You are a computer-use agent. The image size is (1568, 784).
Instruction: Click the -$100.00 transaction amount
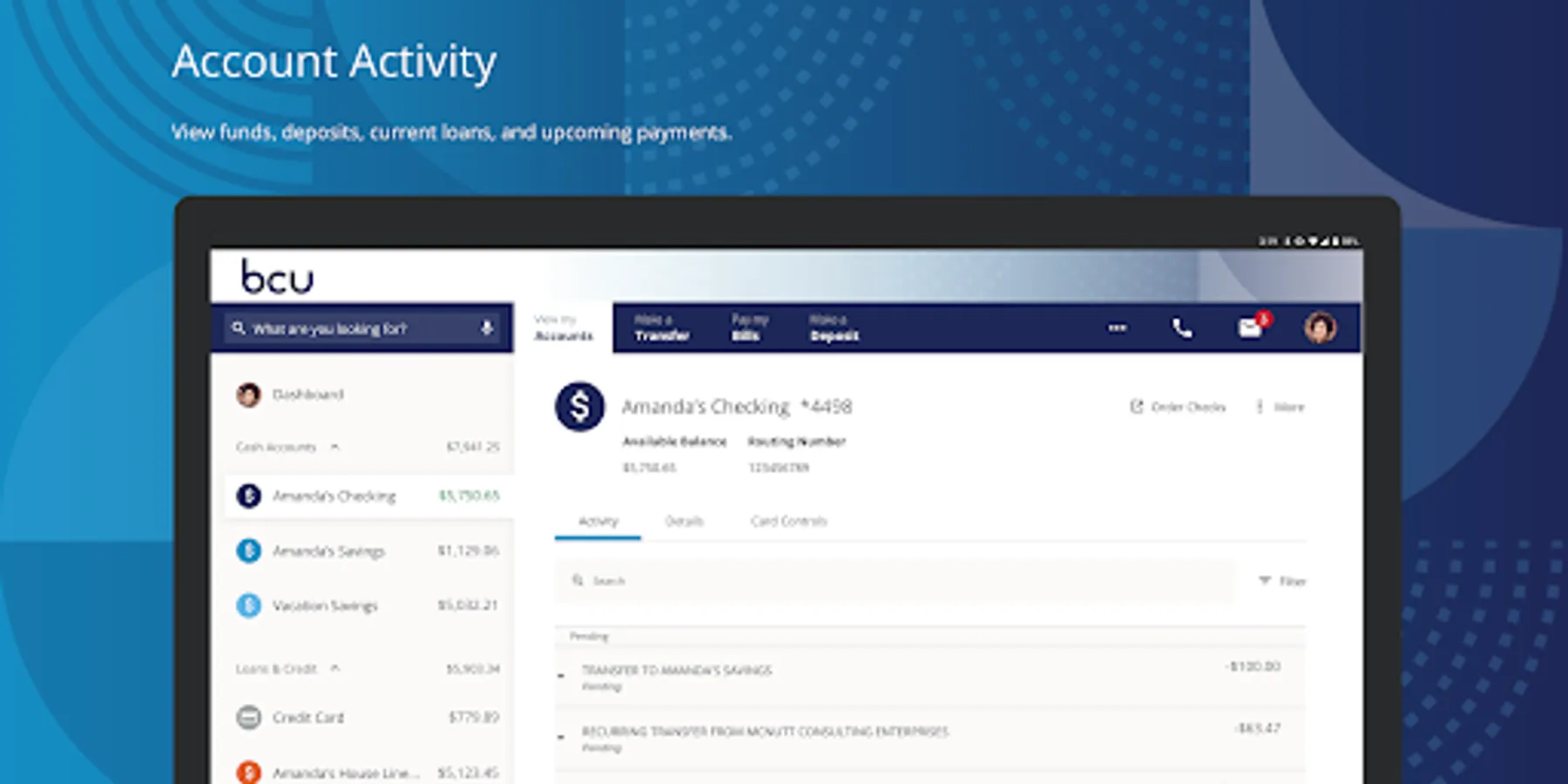tap(1253, 666)
